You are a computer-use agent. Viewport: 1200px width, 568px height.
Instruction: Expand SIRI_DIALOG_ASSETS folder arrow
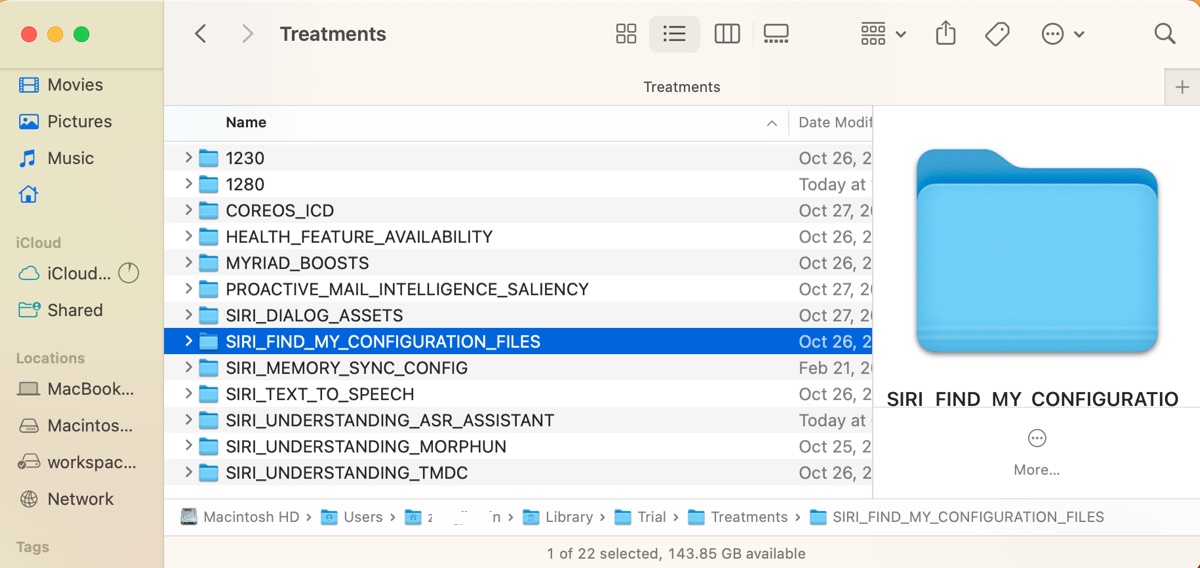coord(188,315)
